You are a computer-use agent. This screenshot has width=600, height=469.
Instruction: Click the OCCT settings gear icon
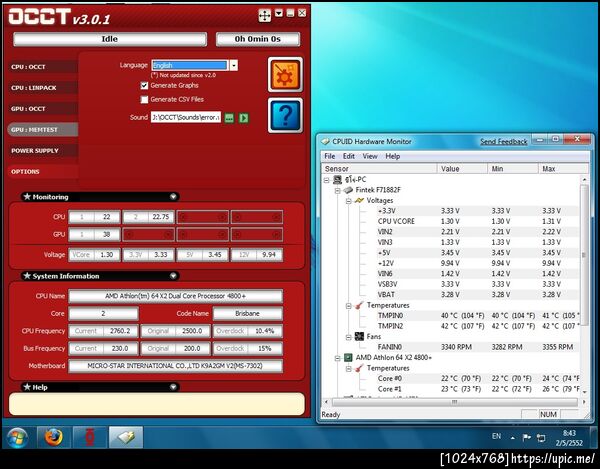coord(285,75)
